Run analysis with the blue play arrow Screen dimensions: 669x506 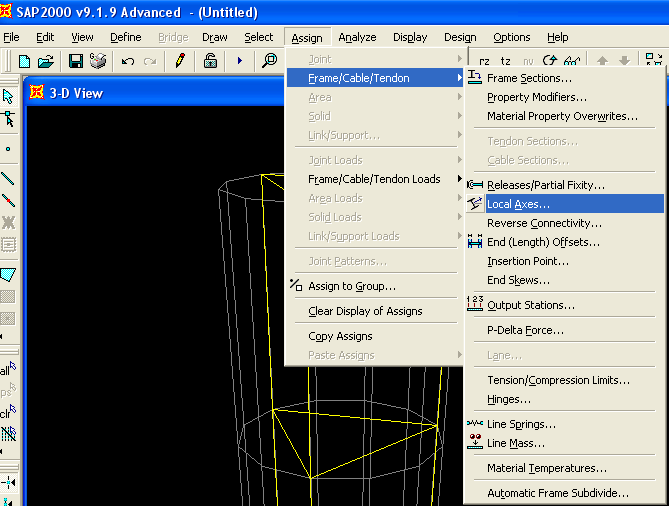pos(239,61)
